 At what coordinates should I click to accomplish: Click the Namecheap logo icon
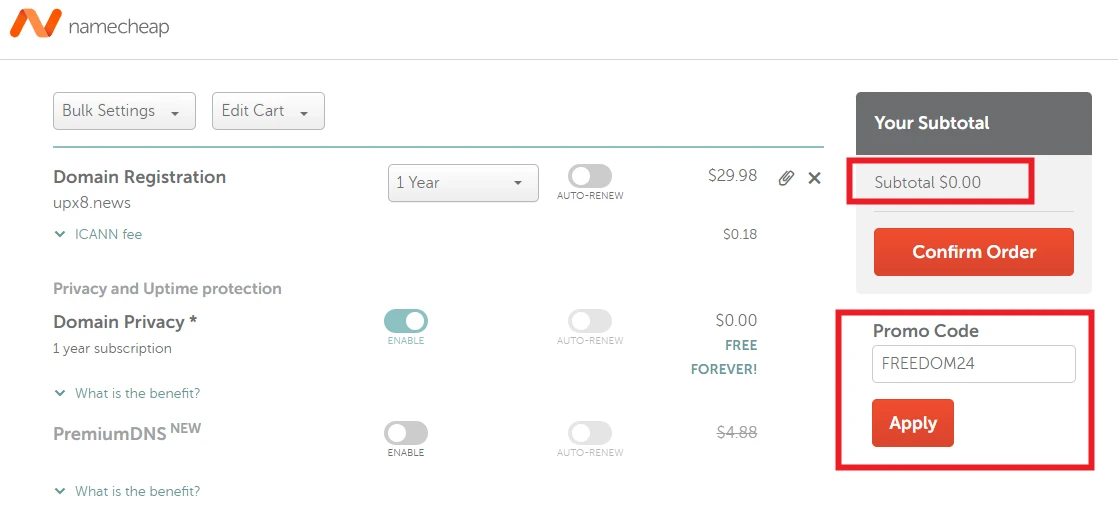35,23
